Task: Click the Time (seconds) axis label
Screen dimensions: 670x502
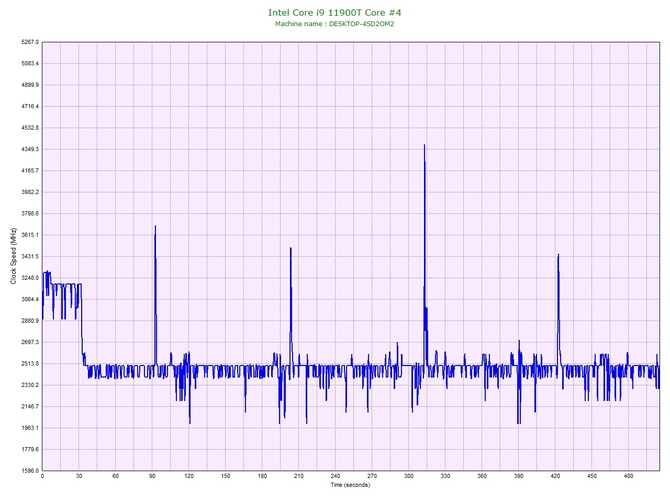Action: [x=350, y=485]
